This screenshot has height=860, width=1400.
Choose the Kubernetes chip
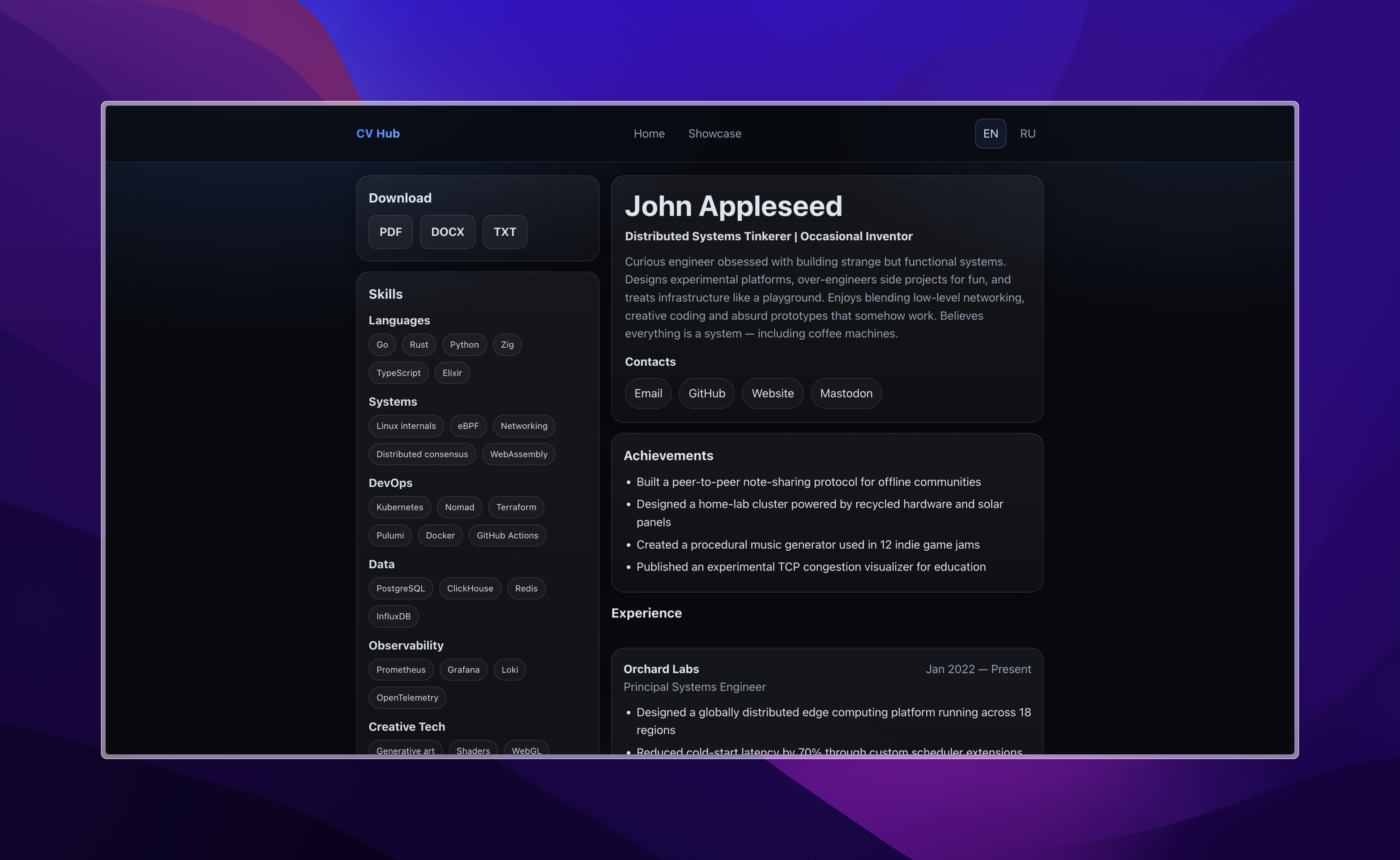click(x=399, y=507)
